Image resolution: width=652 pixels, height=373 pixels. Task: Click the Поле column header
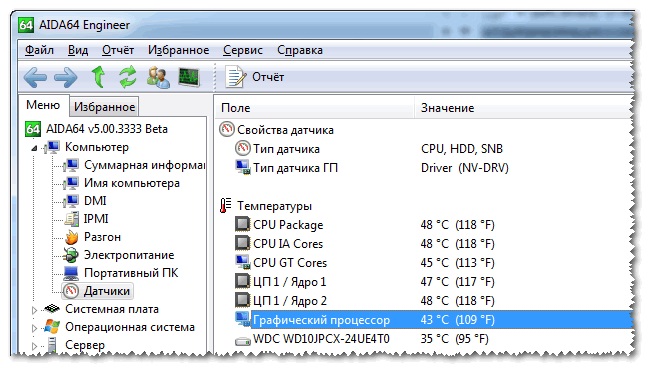(314, 108)
